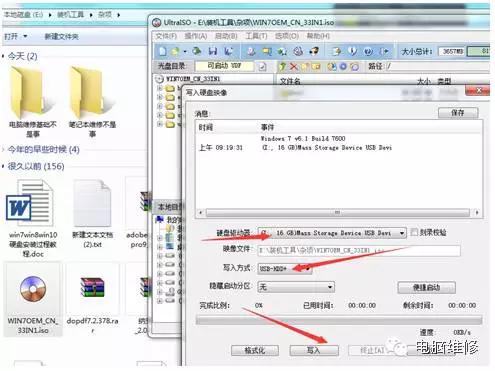The height and width of the screenshot is (371, 495).
Task: Click the green Up-folder arrow icon
Action: (282, 66)
